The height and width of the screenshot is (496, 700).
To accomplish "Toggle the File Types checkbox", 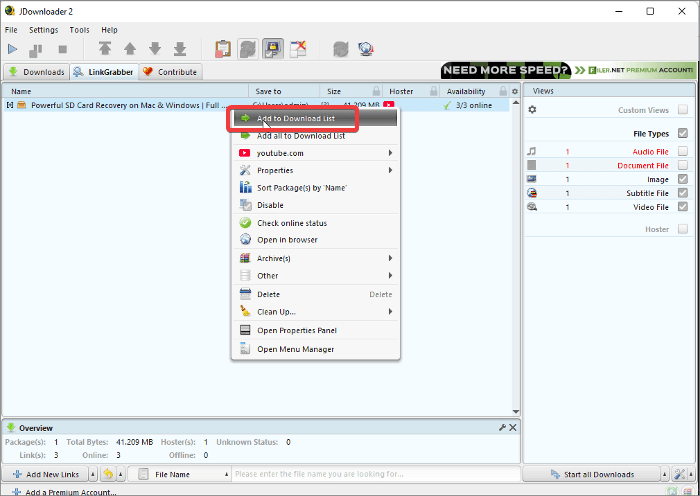I will pyautogui.click(x=682, y=133).
